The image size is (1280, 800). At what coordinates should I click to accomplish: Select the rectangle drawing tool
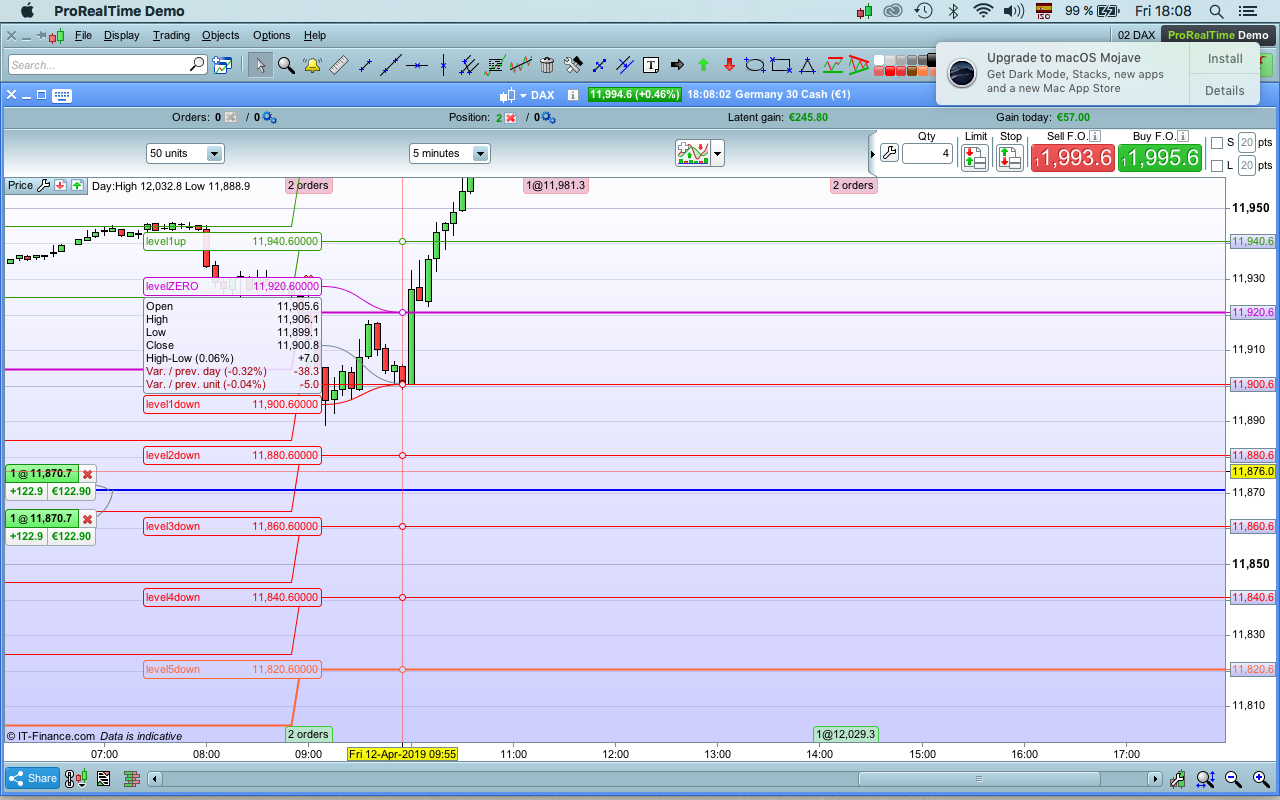tap(781, 65)
